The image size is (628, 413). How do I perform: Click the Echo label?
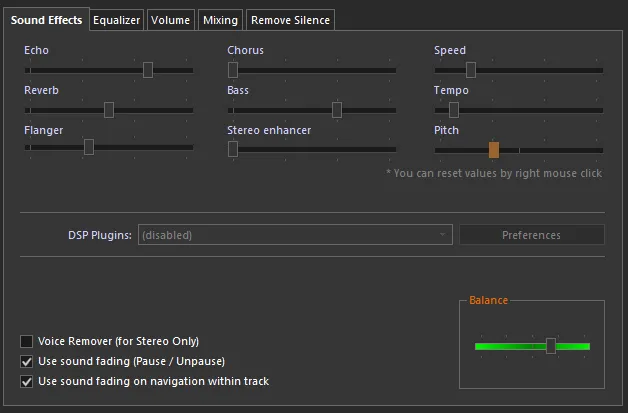(x=36, y=50)
